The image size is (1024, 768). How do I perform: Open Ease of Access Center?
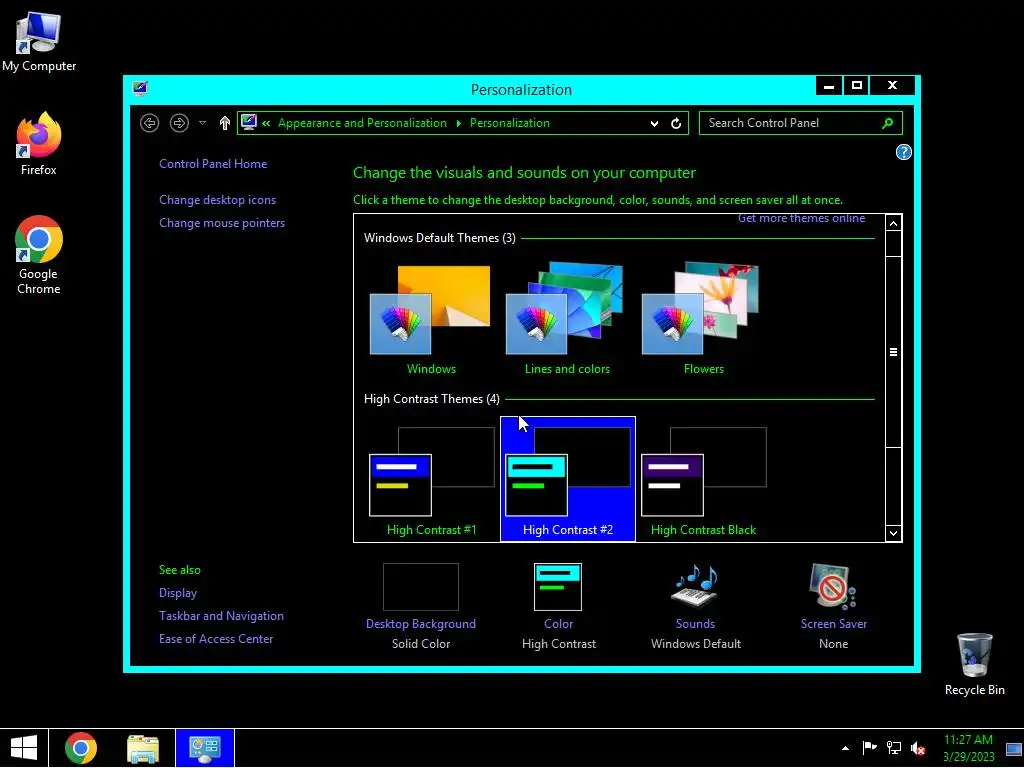(216, 639)
